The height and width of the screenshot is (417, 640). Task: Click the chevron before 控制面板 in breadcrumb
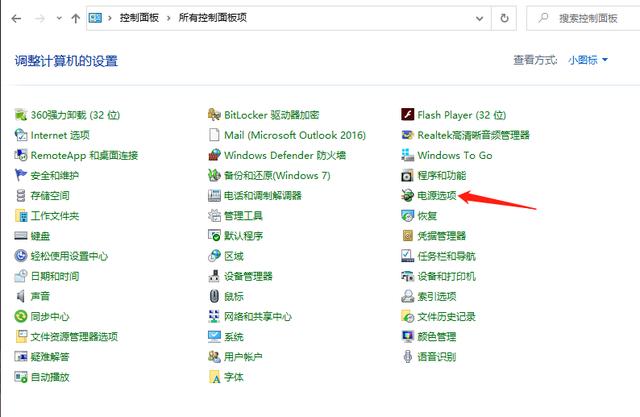coord(110,18)
